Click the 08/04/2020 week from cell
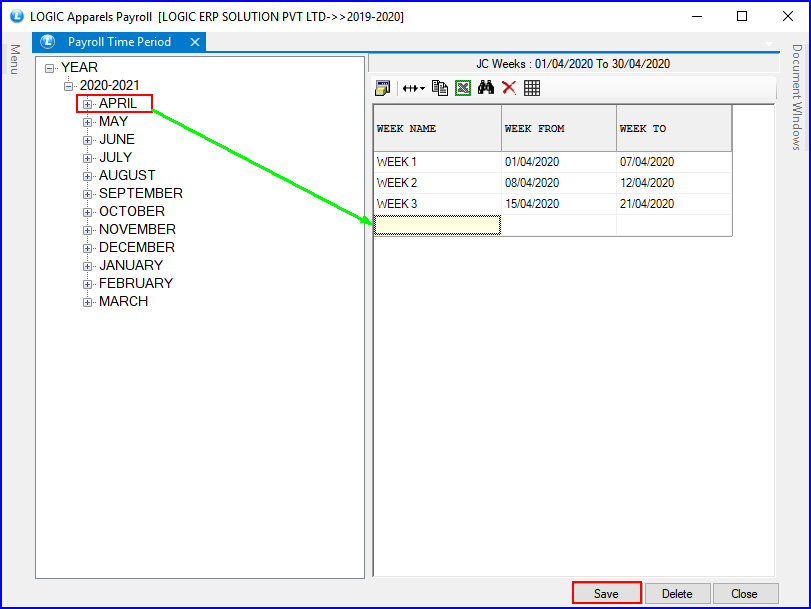The image size is (811, 609). (559, 183)
